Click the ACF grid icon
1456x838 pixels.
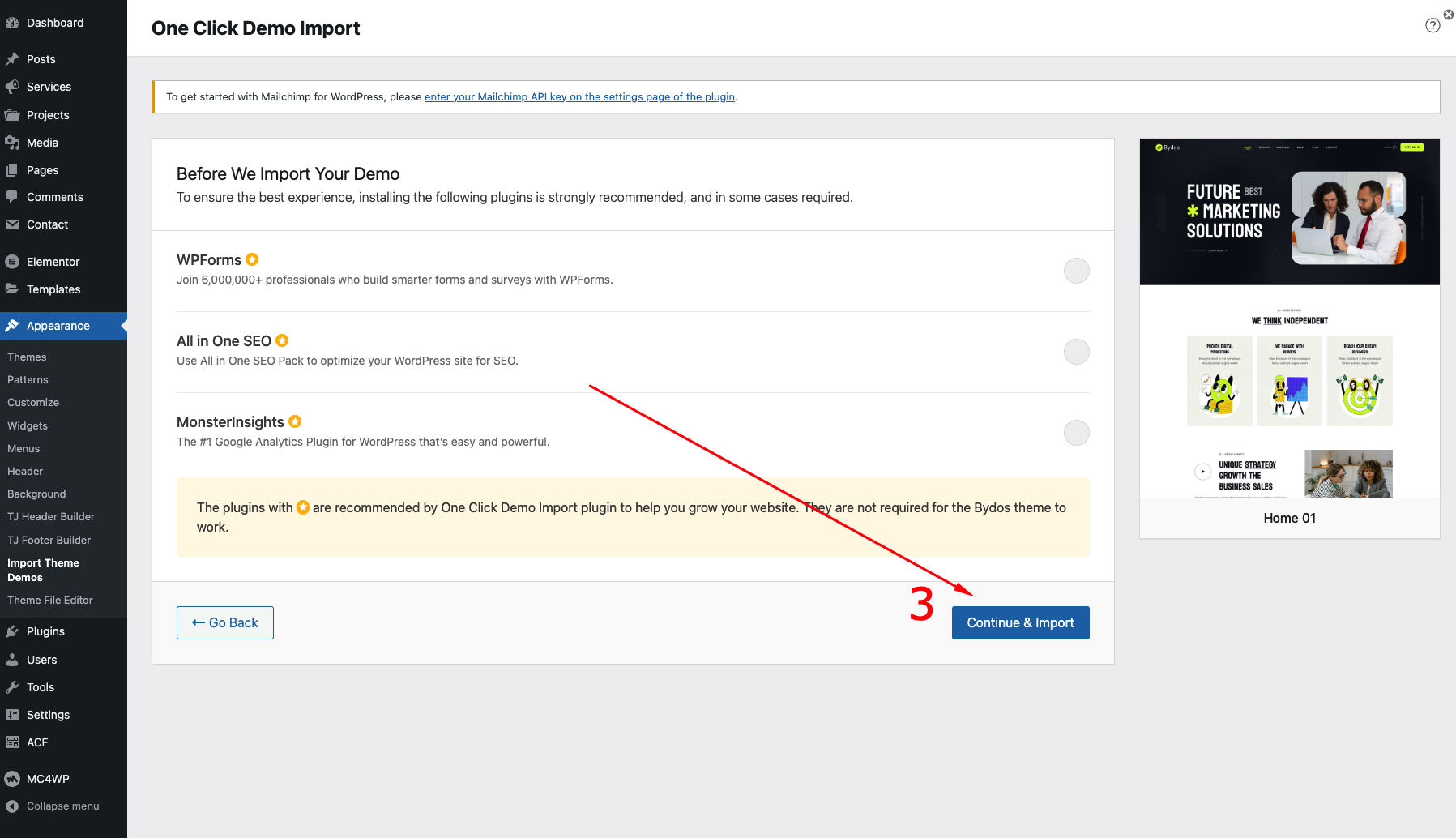pyautogui.click(x=12, y=742)
